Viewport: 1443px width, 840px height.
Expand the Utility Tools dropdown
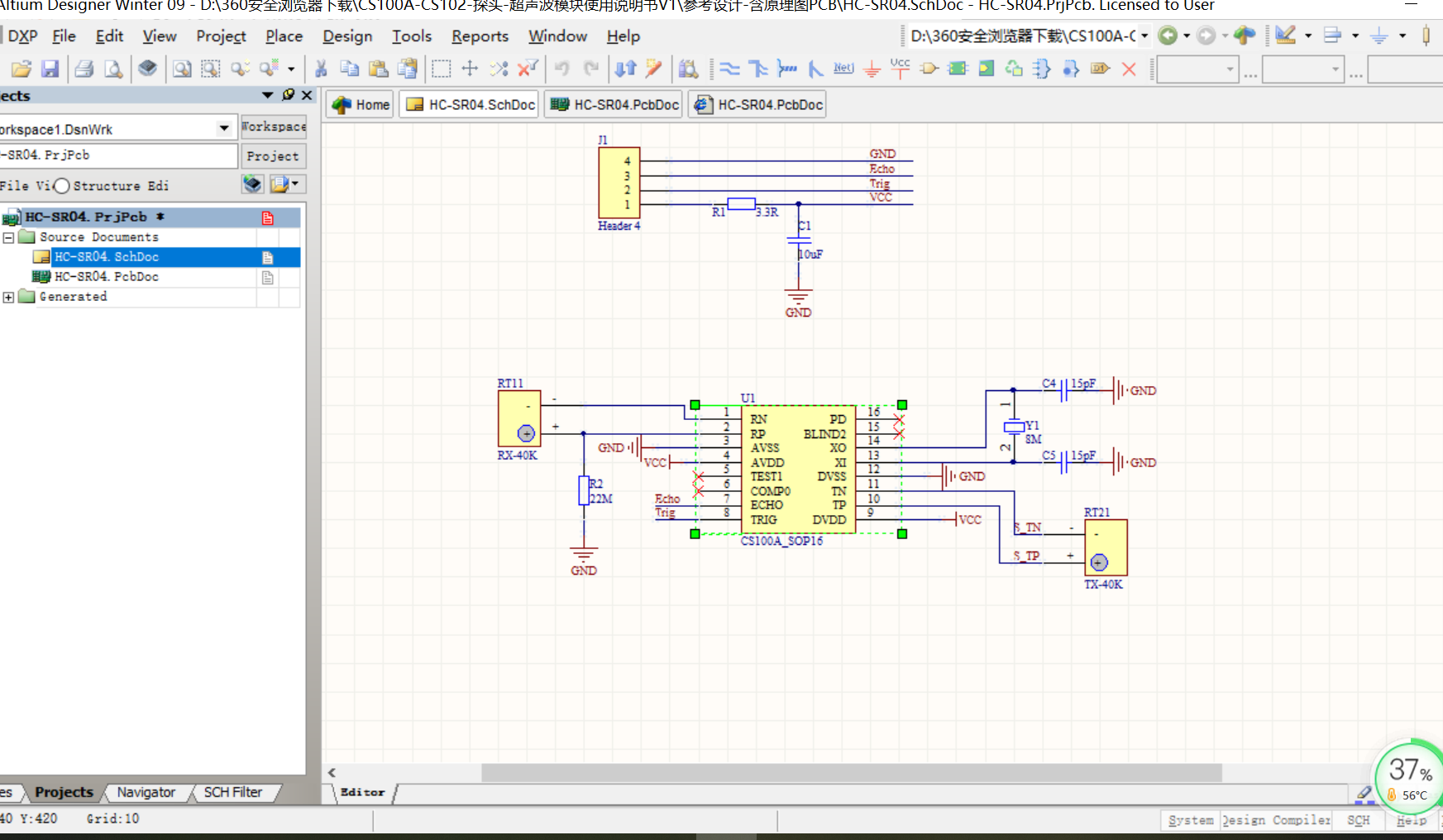[1308, 36]
